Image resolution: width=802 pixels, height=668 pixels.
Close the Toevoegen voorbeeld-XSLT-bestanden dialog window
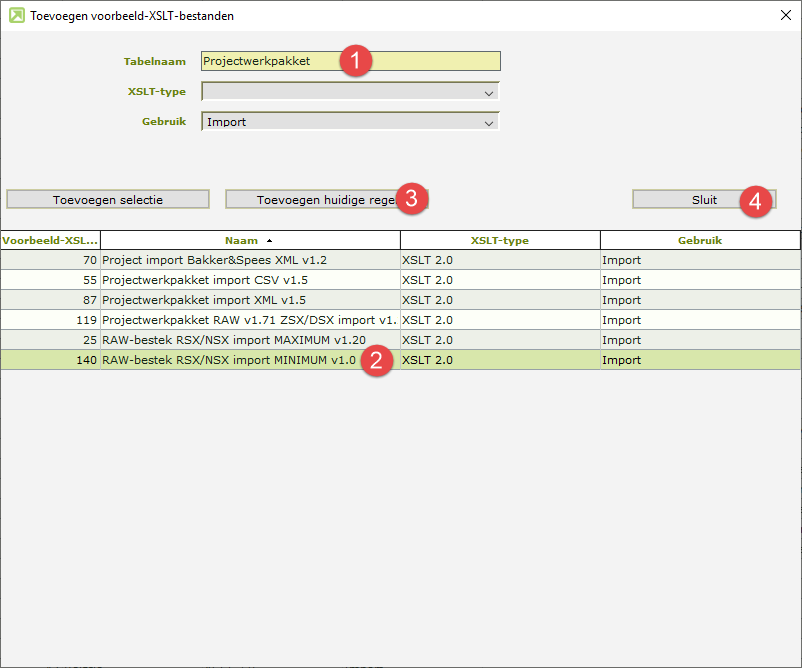click(x=783, y=16)
